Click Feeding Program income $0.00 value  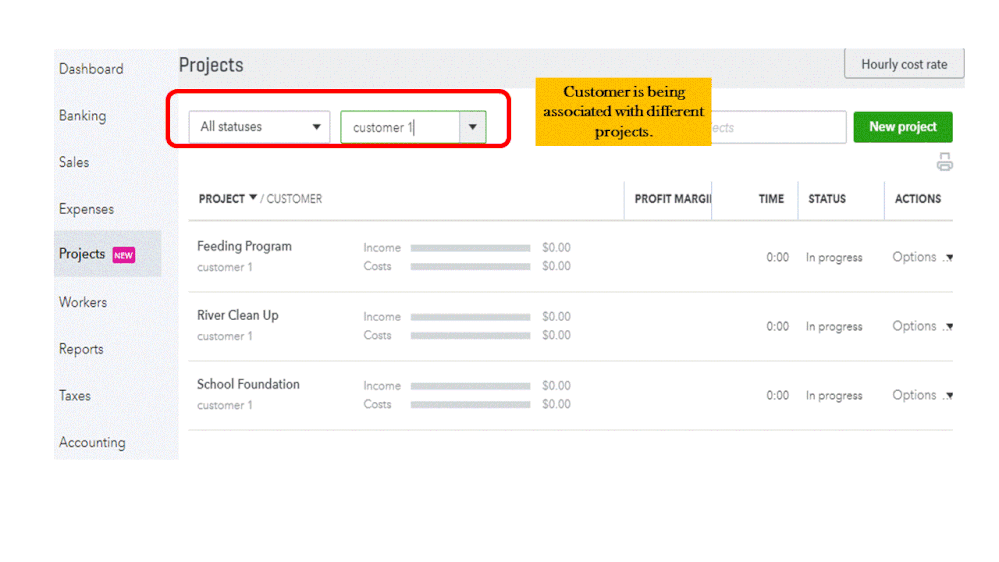556,247
